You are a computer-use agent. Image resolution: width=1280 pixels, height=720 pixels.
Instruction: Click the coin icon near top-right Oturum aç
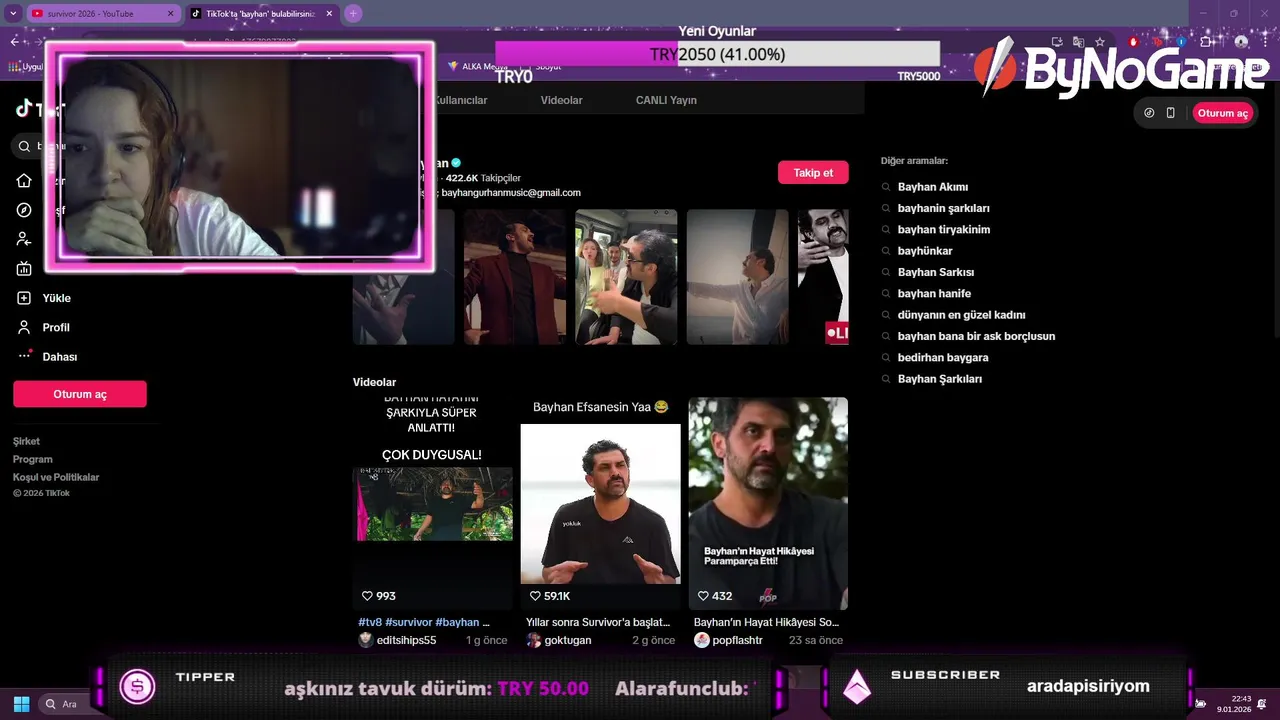(x=1149, y=113)
